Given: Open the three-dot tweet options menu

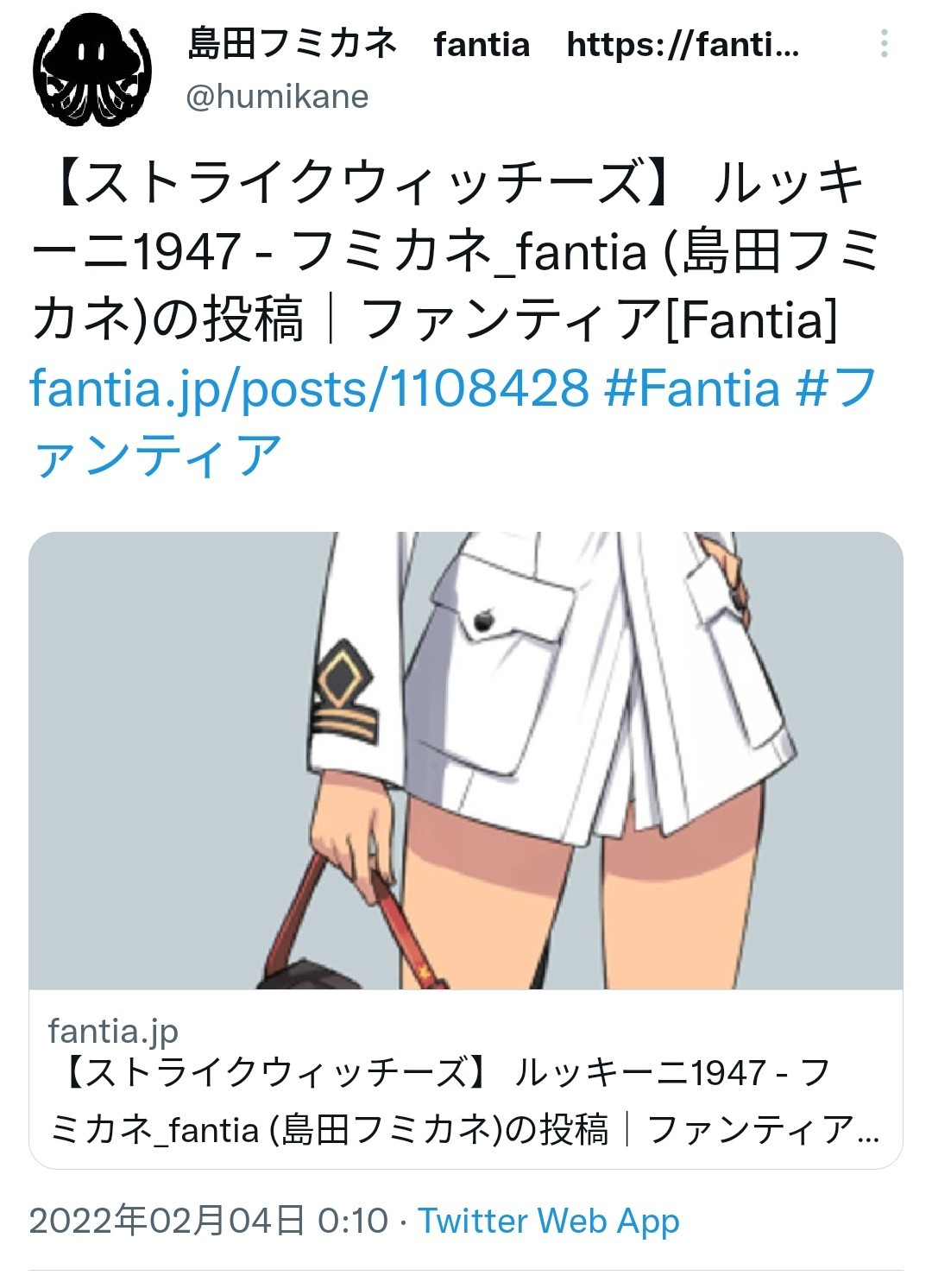Looking at the screenshot, I should click(884, 43).
